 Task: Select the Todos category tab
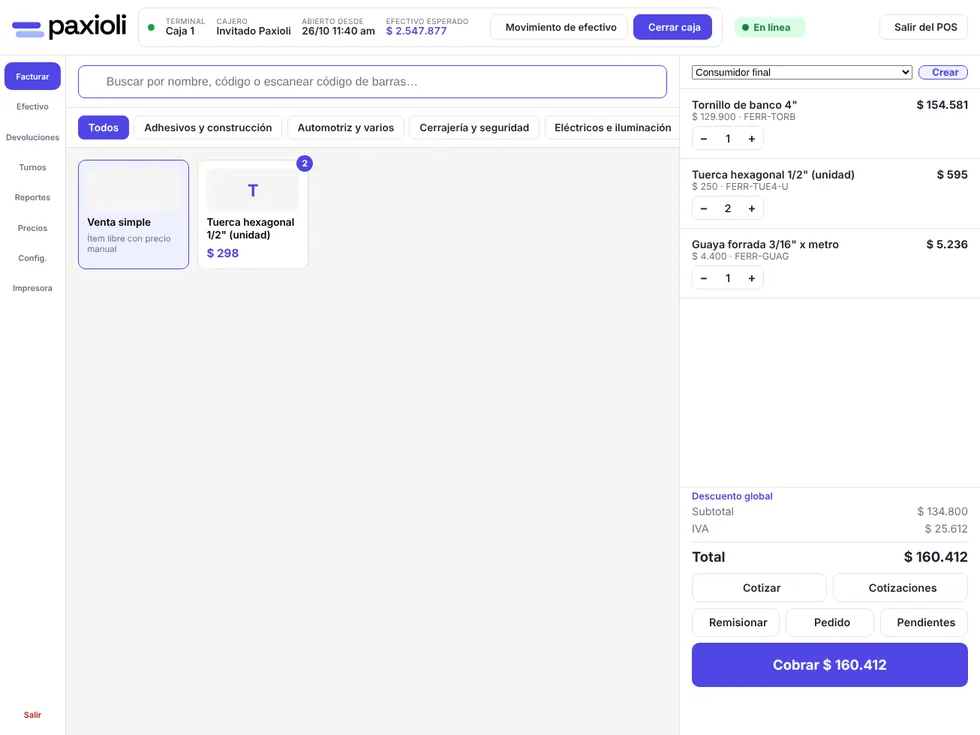[x=103, y=128]
